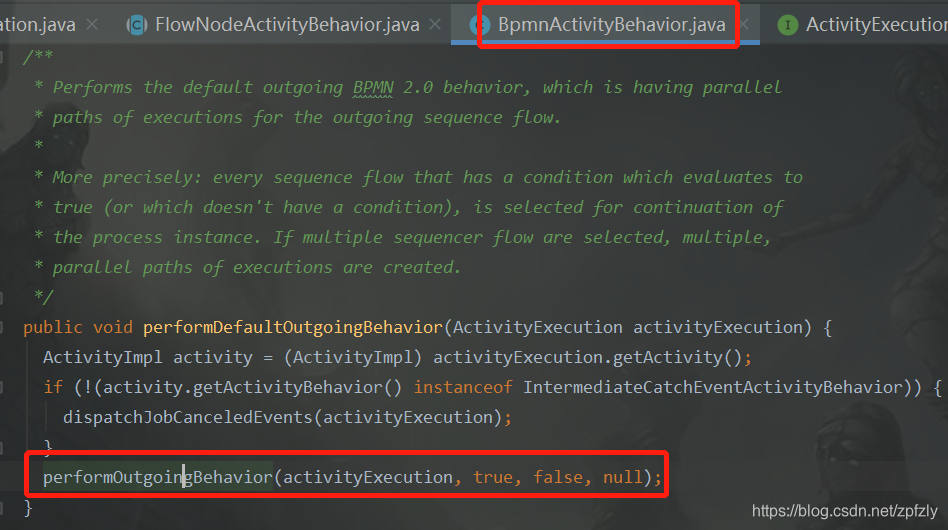Viewport: 948px width, 530px height.
Task: Click the 'void' keyword
Action: [x=112, y=328]
